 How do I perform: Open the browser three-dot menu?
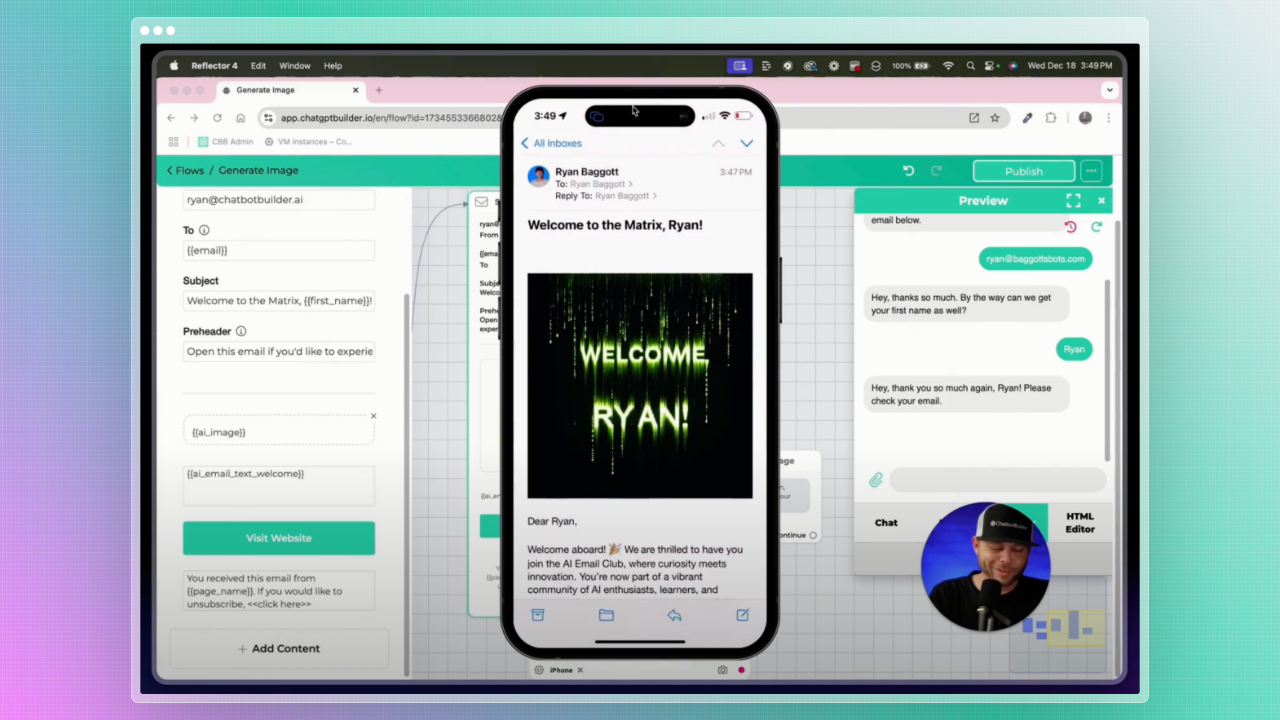click(x=1108, y=118)
